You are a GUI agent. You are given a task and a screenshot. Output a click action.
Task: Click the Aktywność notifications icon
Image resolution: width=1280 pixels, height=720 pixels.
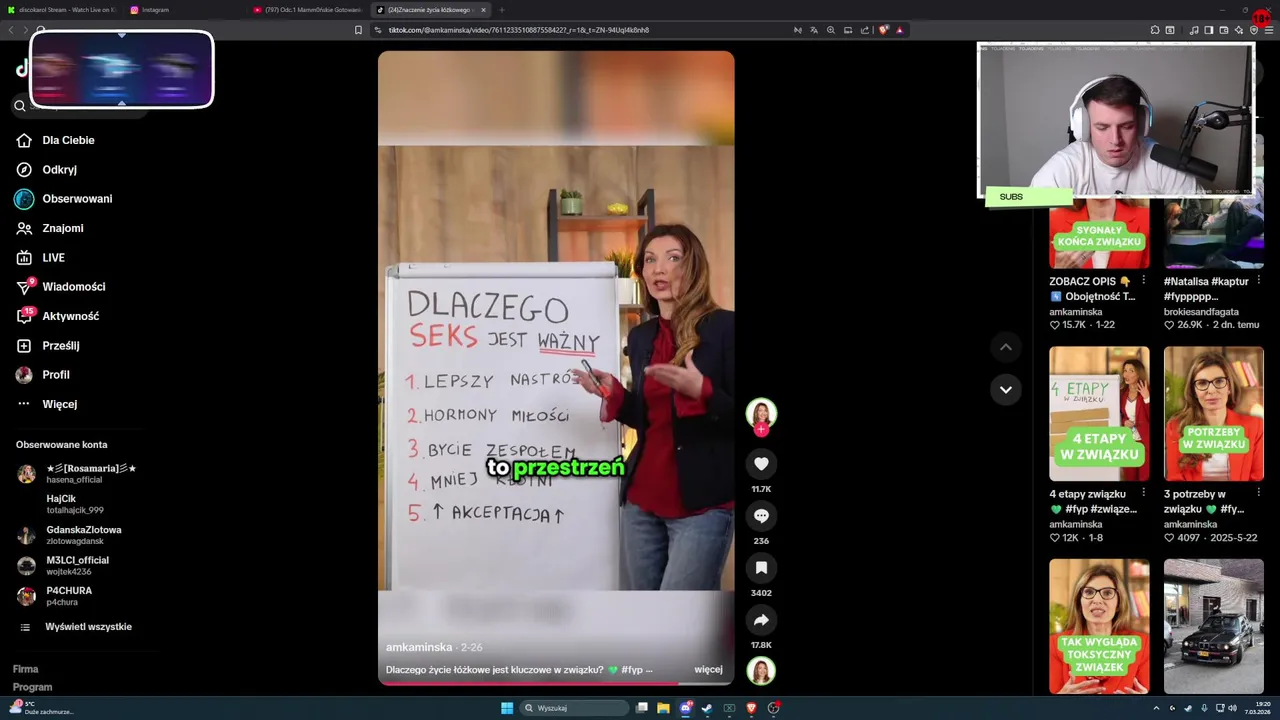25,316
